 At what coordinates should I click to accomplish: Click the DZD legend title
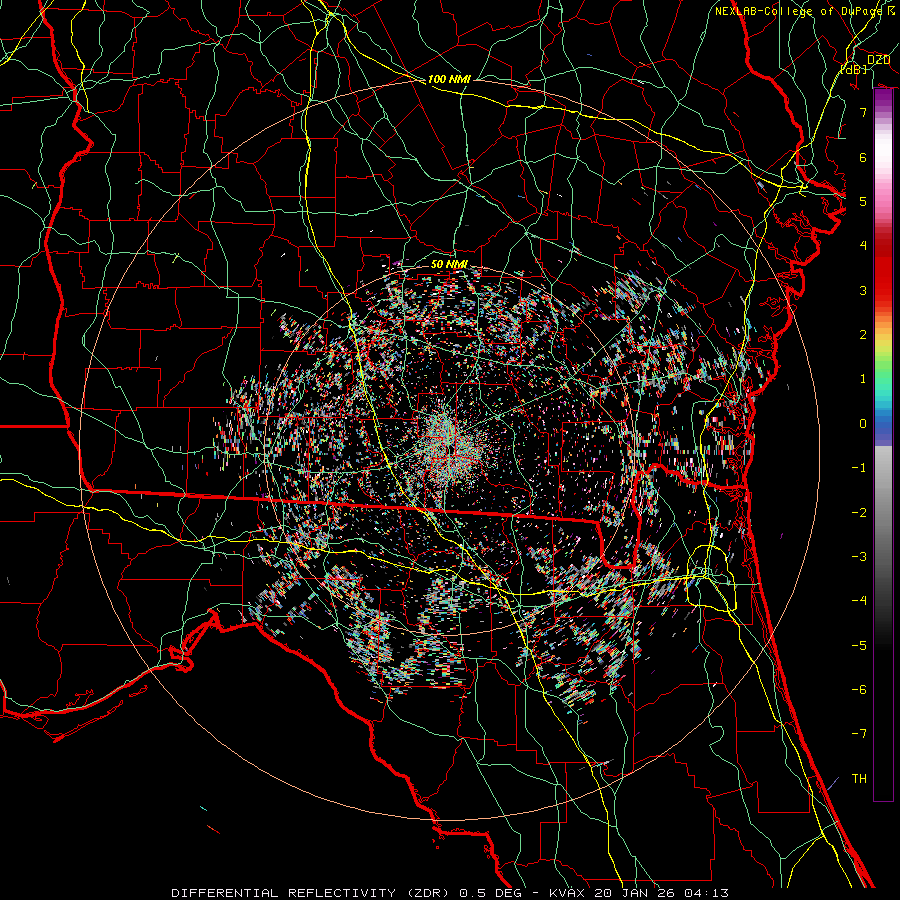[878, 60]
